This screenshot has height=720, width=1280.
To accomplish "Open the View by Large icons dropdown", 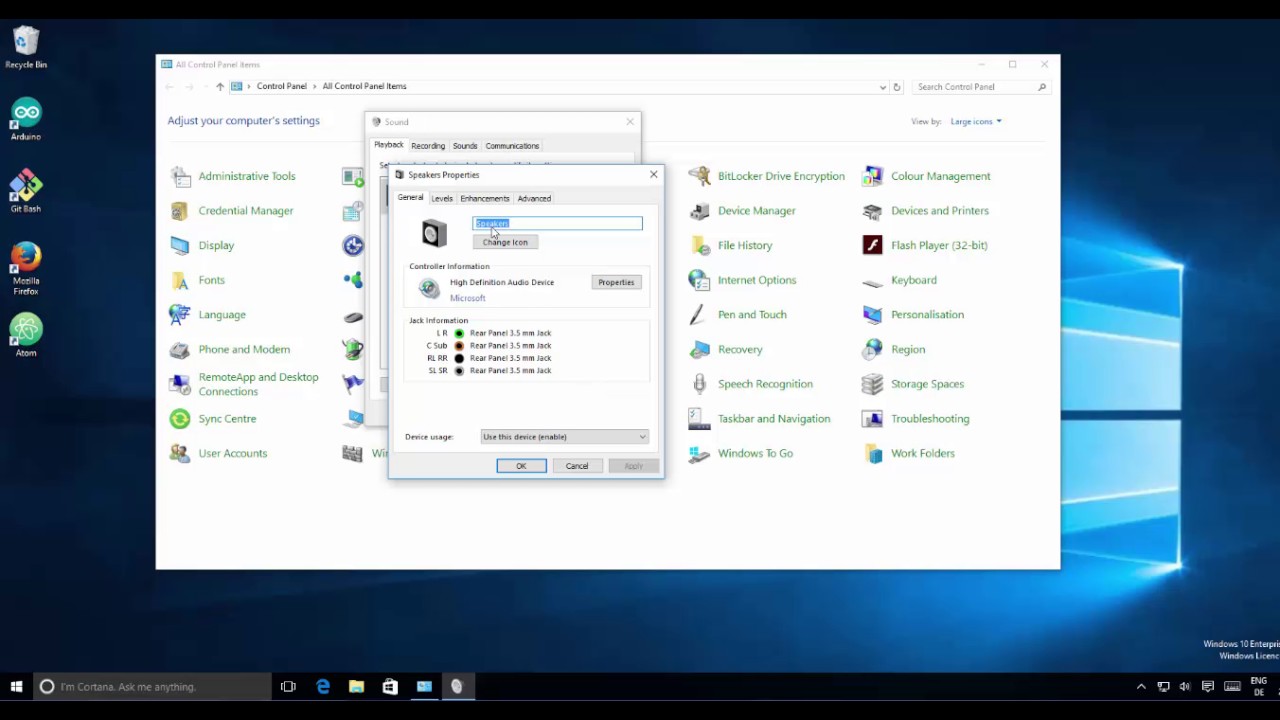I will tap(974, 121).
